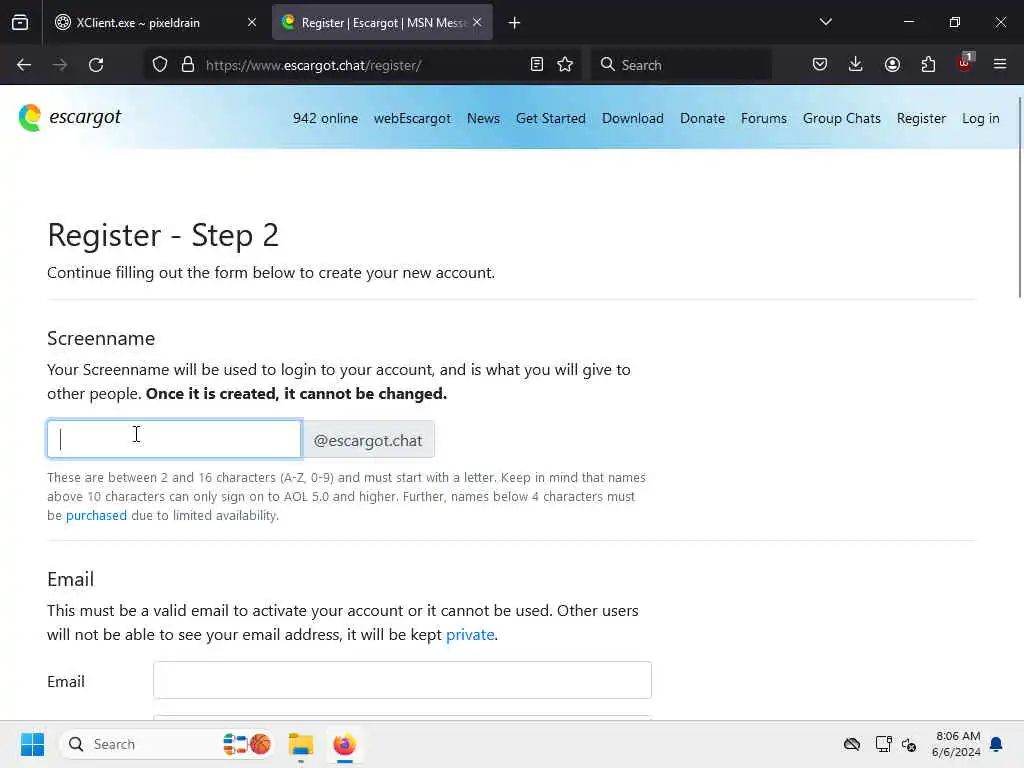Open File Explorer from the taskbar

[x=301, y=744]
